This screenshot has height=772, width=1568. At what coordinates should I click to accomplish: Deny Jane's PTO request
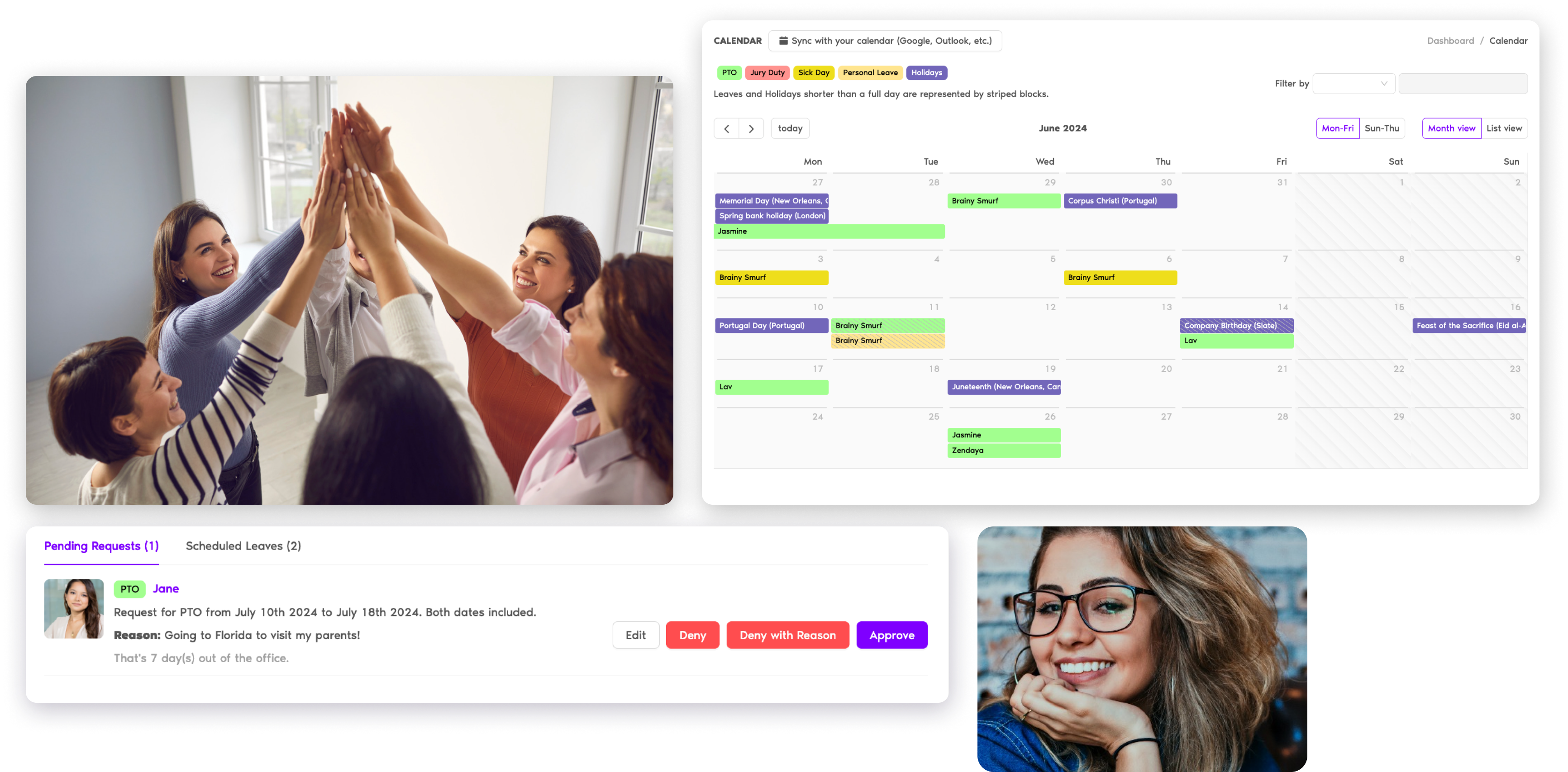pos(692,634)
